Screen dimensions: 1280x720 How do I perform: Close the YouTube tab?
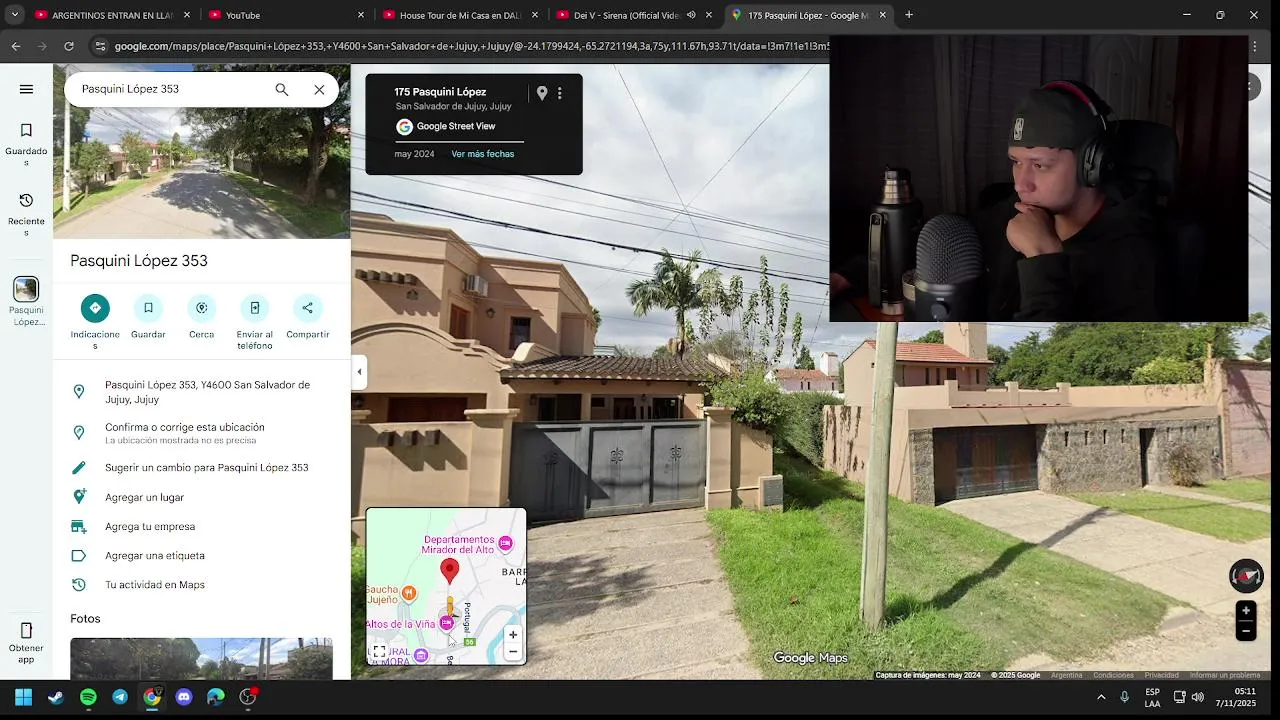pos(361,15)
